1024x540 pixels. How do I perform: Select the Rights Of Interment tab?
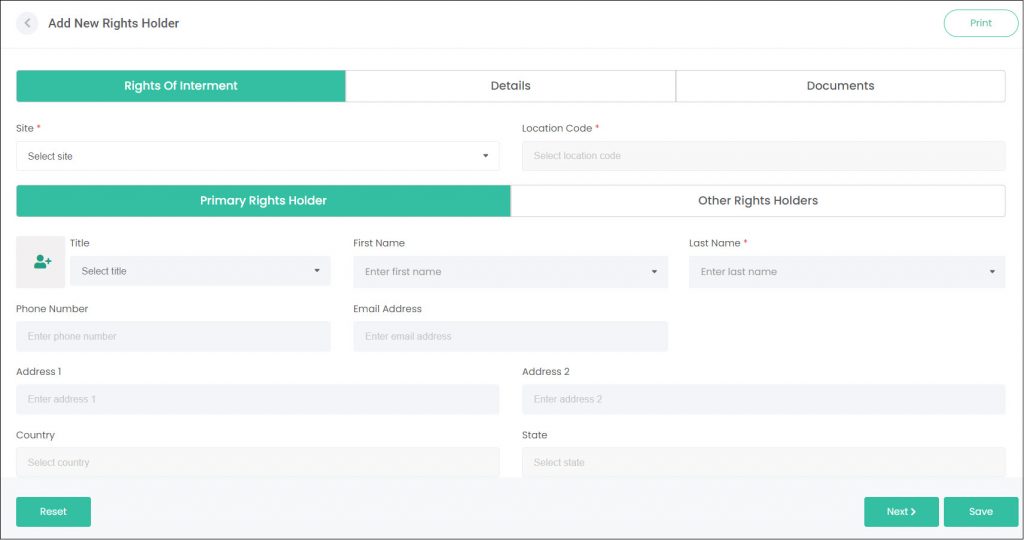tap(181, 86)
